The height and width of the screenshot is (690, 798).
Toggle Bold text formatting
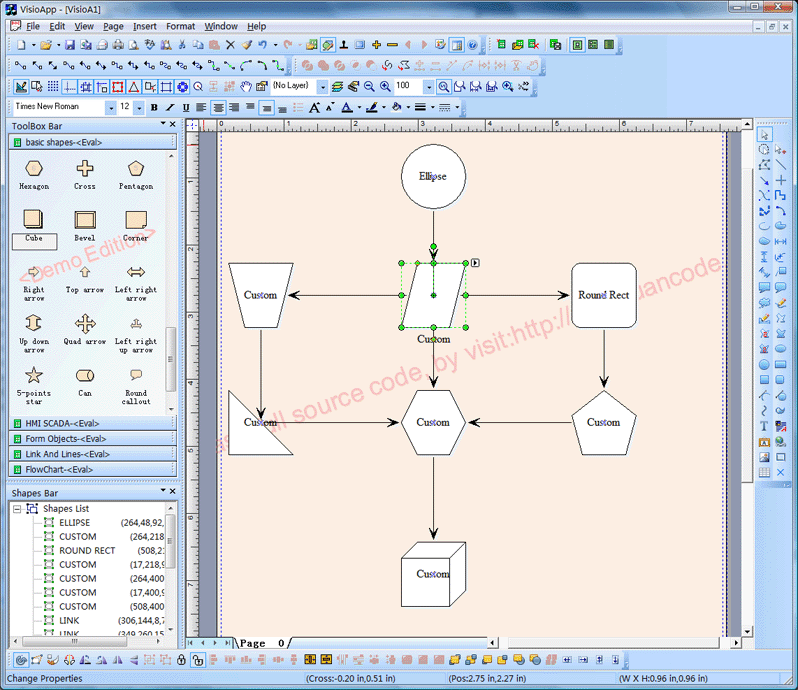154,108
